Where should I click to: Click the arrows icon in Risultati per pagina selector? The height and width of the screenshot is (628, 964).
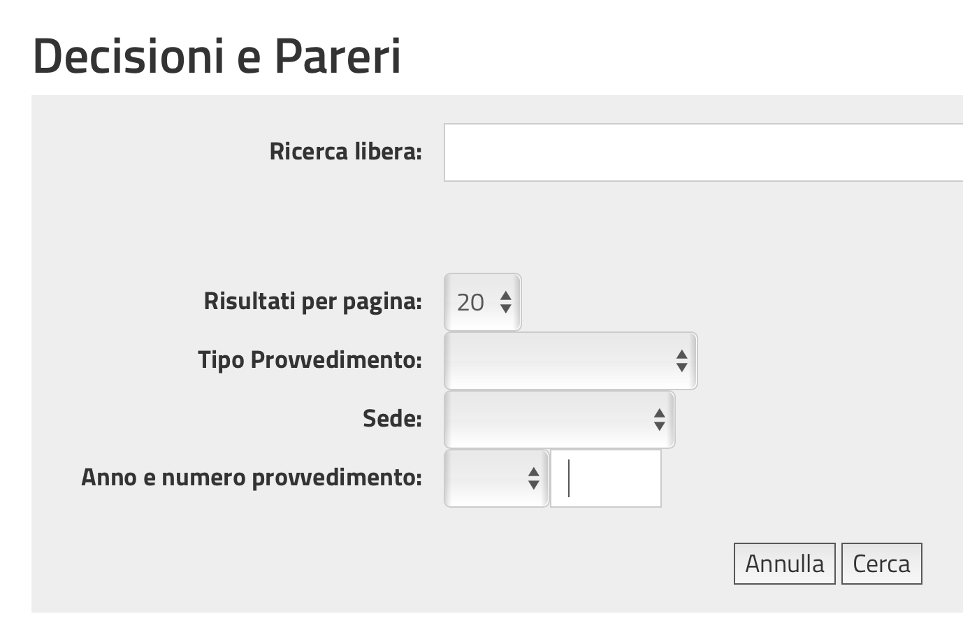tap(505, 302)
